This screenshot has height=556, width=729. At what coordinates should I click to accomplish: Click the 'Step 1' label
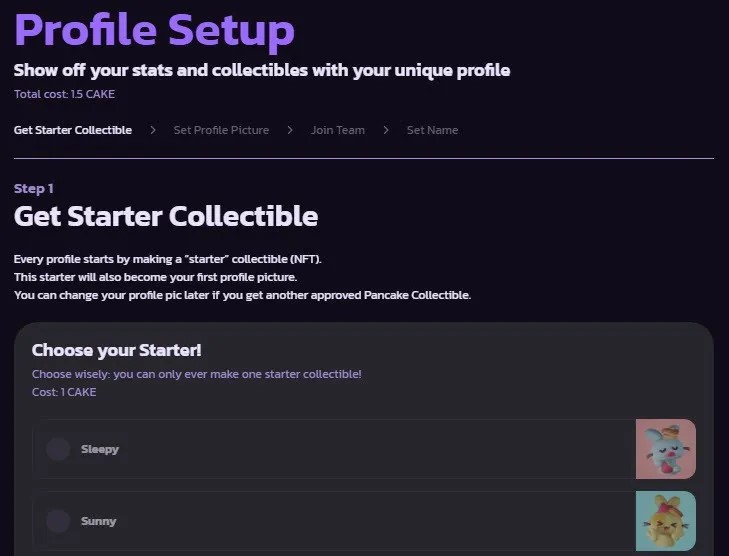(x=33, y=188)
